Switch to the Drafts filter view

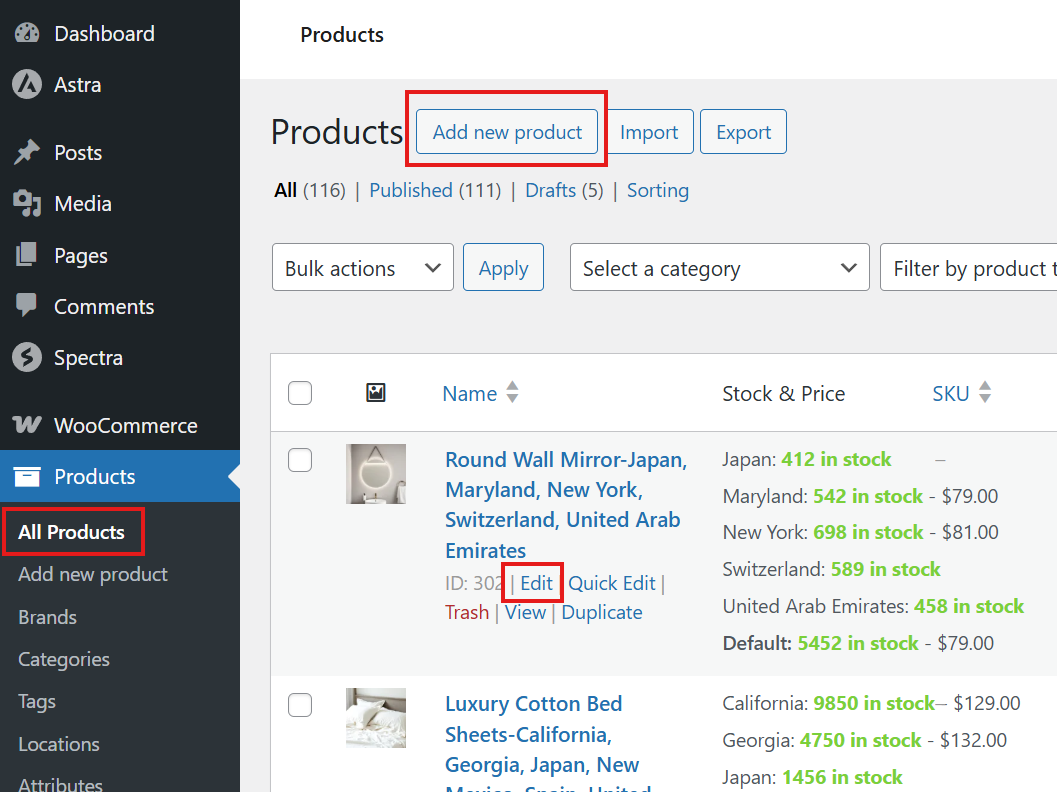coord(550,190)
